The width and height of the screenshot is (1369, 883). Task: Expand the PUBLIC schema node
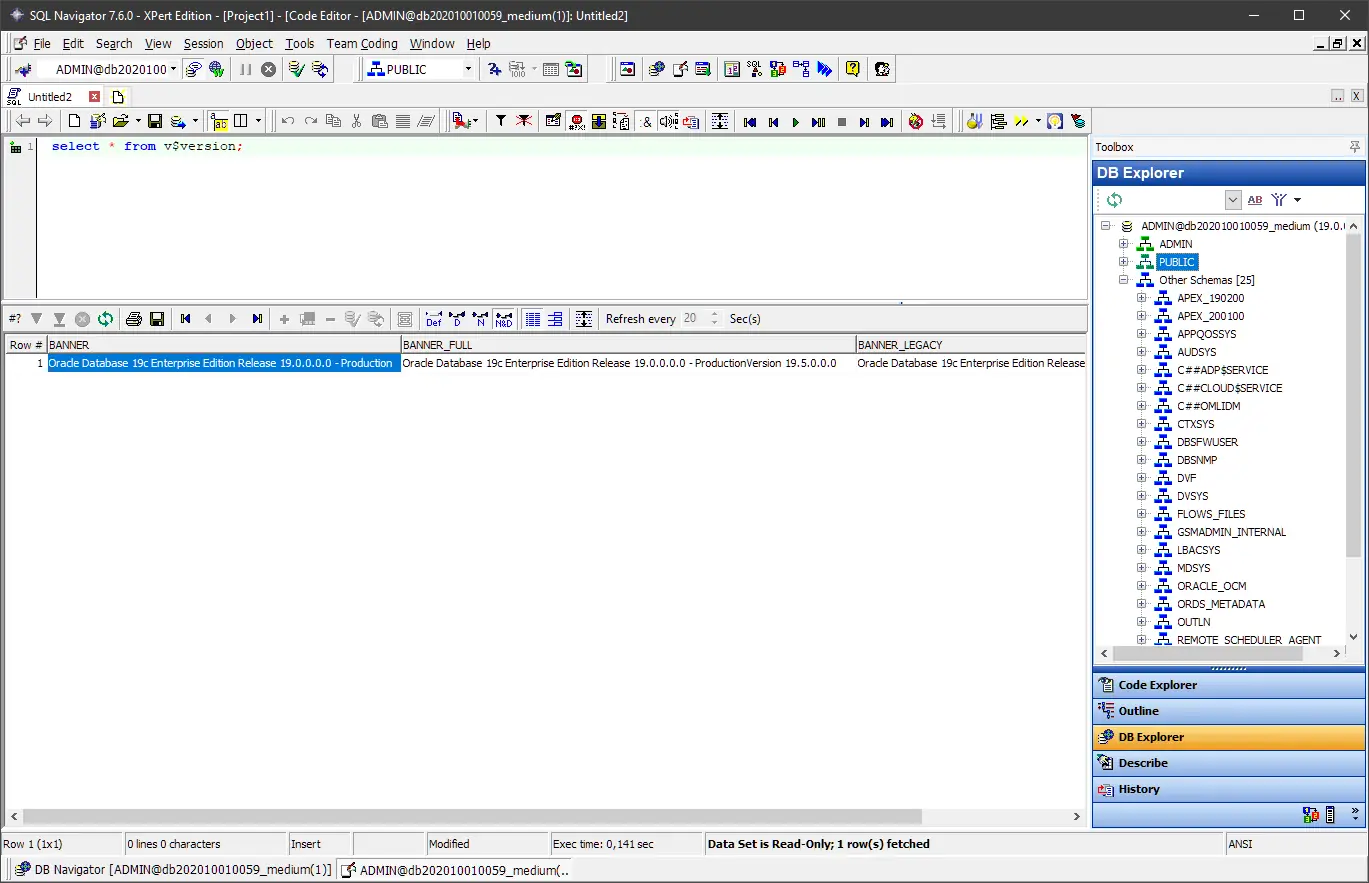click(x=1124, y=262)
